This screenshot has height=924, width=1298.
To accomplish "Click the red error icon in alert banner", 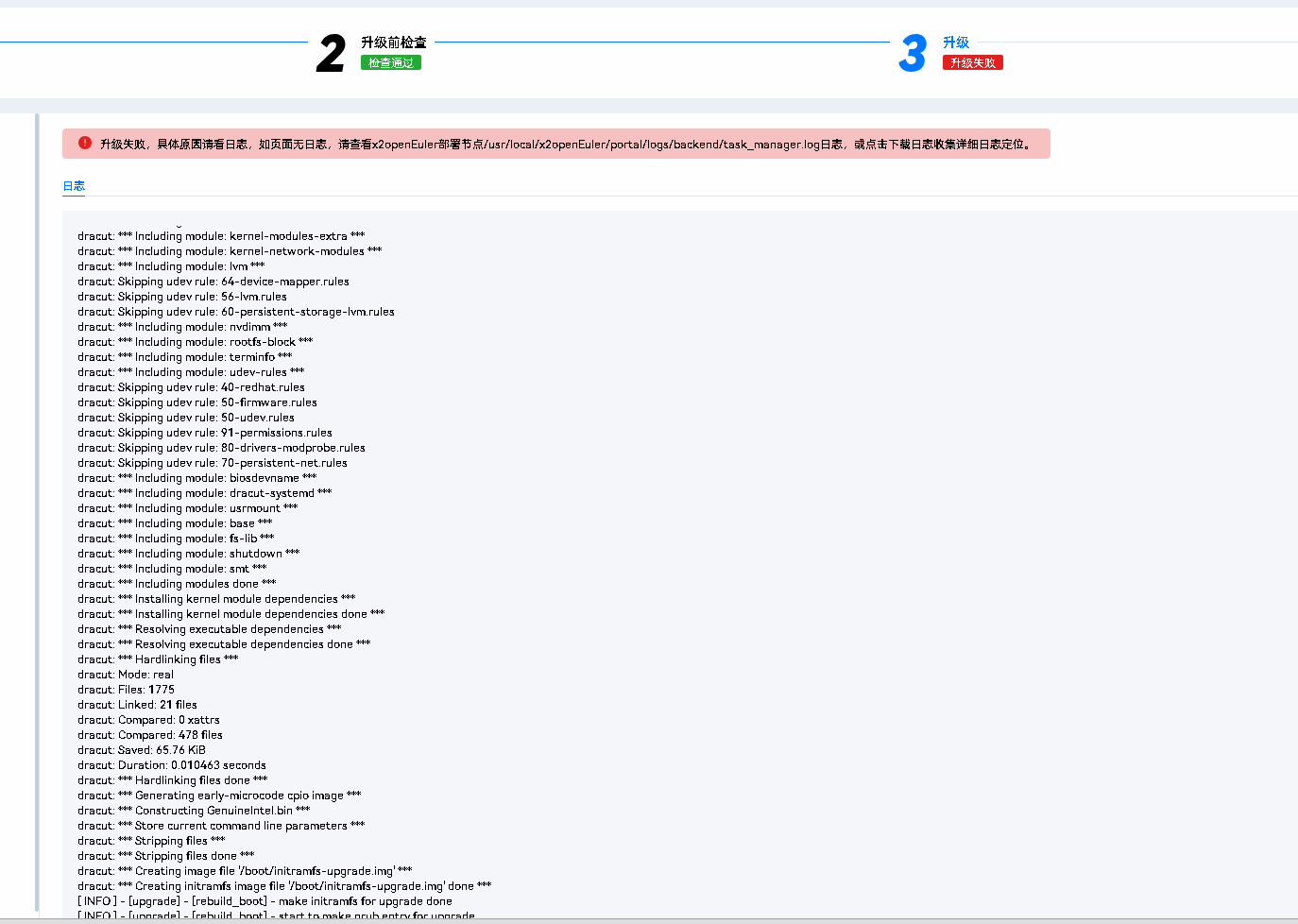I will [x=85, y=144].
